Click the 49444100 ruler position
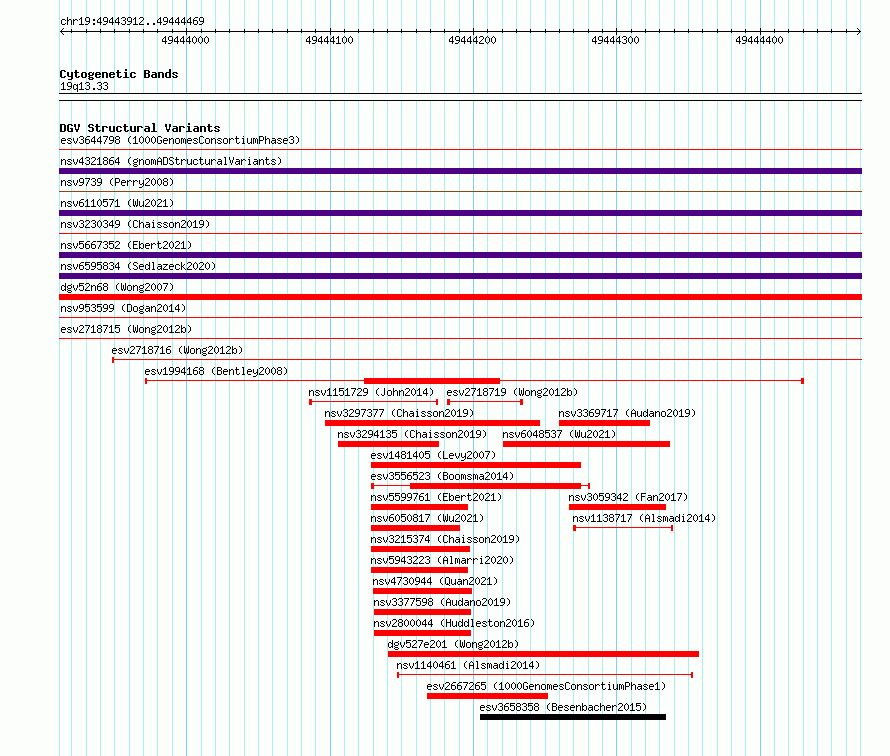 click(x=329, y=40)
